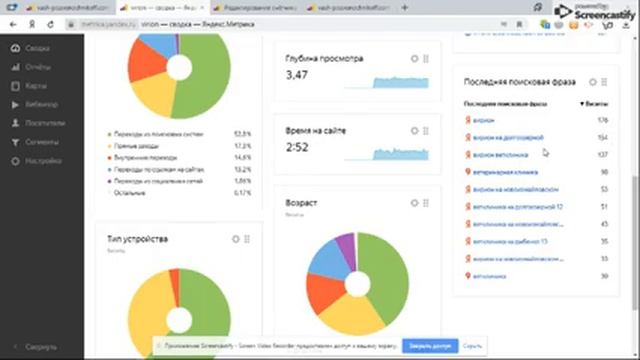
Task: Click the page vertical scrollbar
Action: point(635,243)
